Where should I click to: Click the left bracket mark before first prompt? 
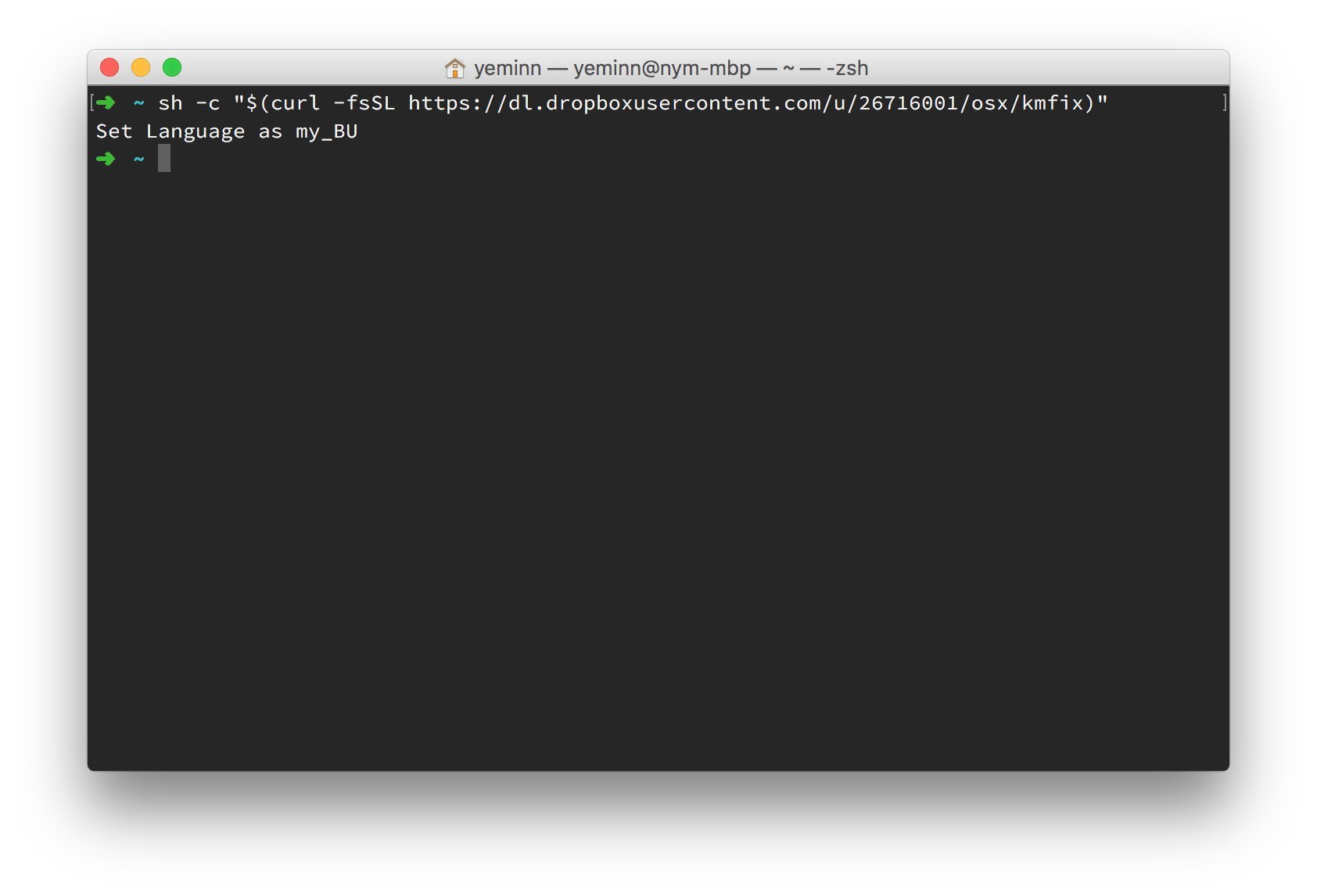coord(92,102)
